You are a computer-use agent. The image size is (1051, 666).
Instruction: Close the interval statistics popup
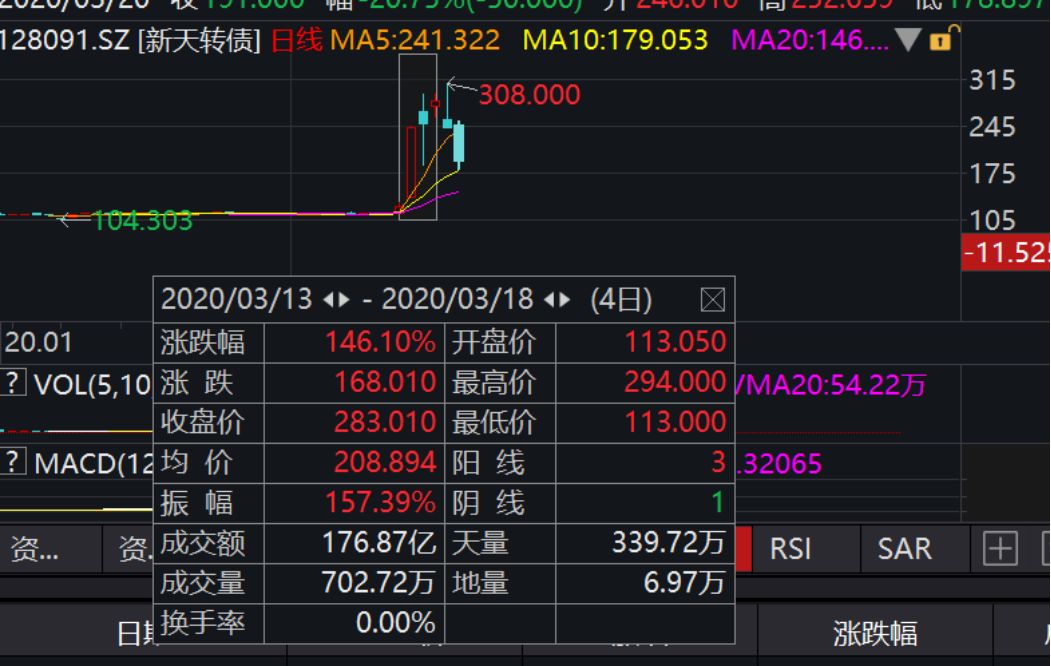tap(712, 299)
